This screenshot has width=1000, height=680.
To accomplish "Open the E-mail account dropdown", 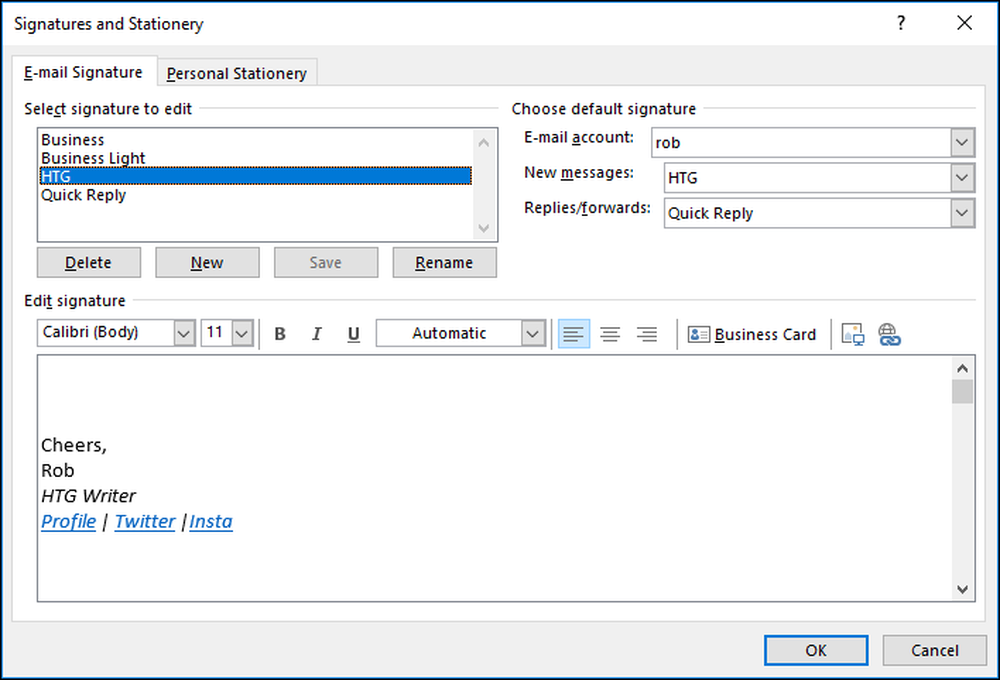I will click(962, 142).
